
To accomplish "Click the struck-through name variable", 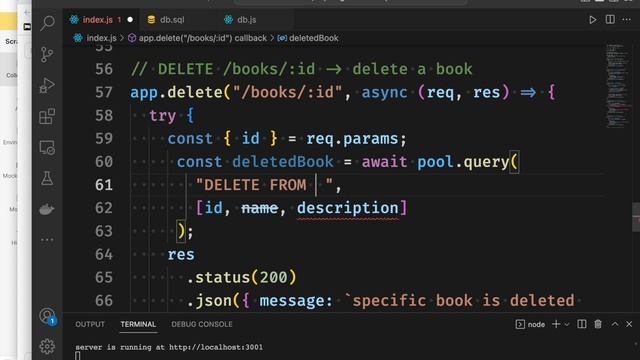I will 260,208.
